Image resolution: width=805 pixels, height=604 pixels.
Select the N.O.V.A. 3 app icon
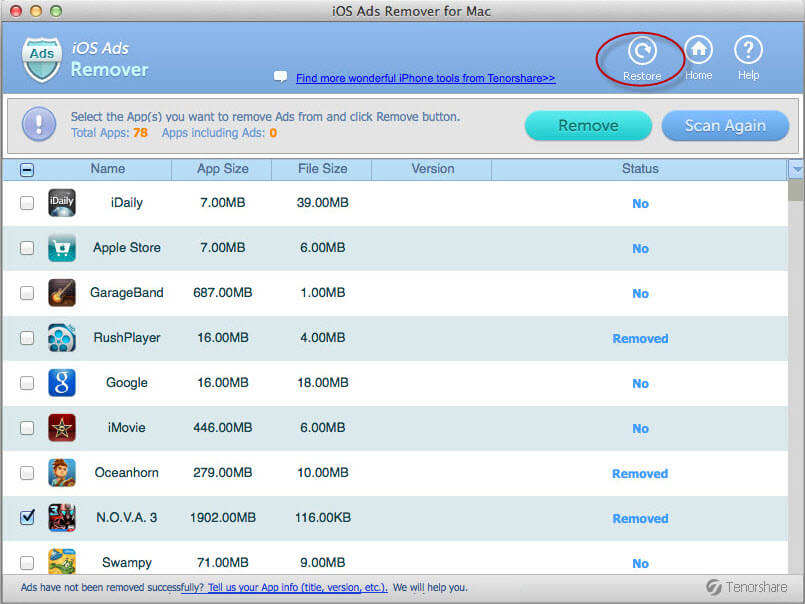62,518
